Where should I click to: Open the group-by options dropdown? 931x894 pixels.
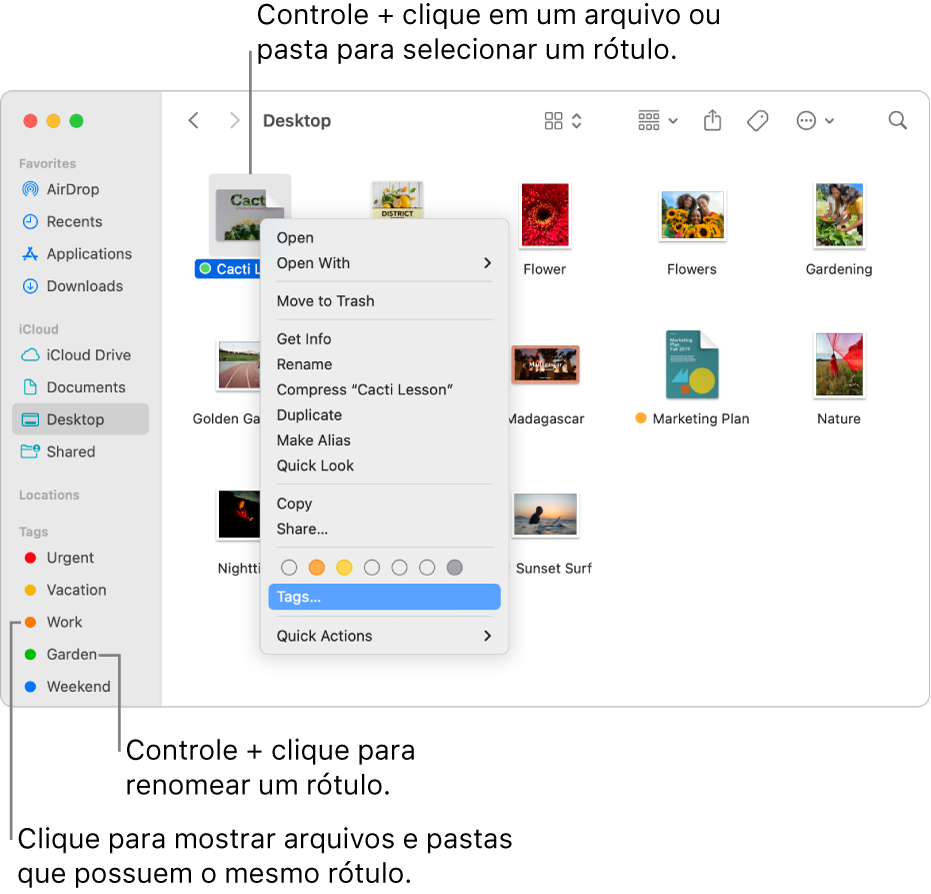tap(658, 121)
